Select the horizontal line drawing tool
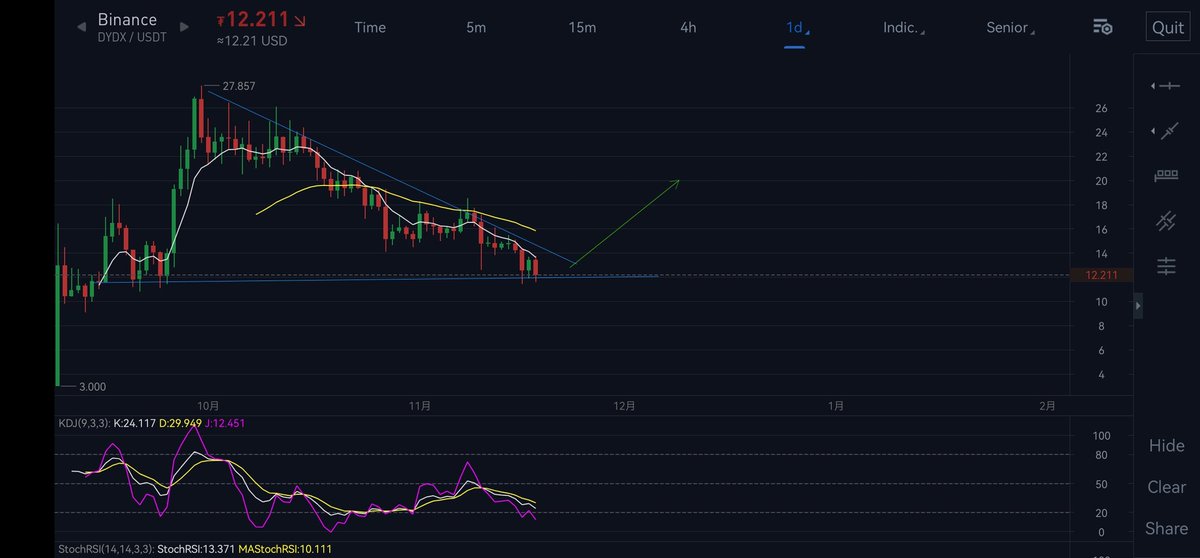 tap(1166, 87)
